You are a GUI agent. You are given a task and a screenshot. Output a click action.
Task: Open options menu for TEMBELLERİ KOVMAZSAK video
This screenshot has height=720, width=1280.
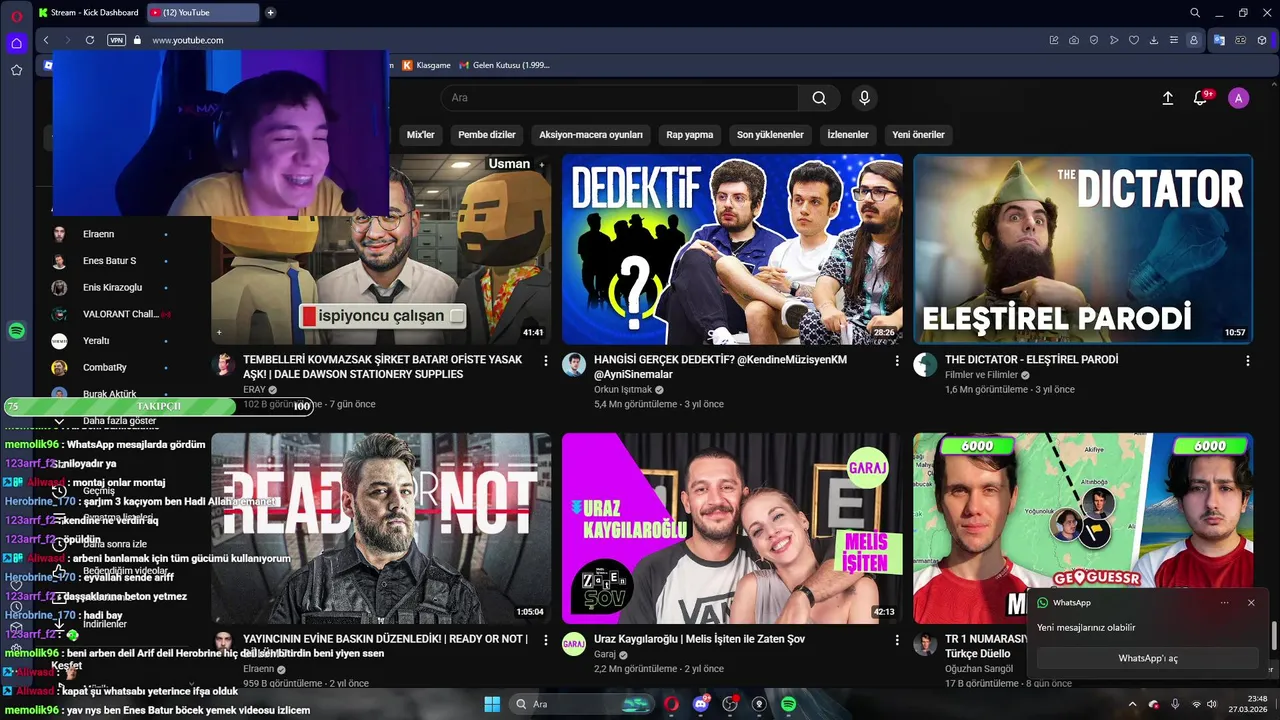[x=545, y=360]
